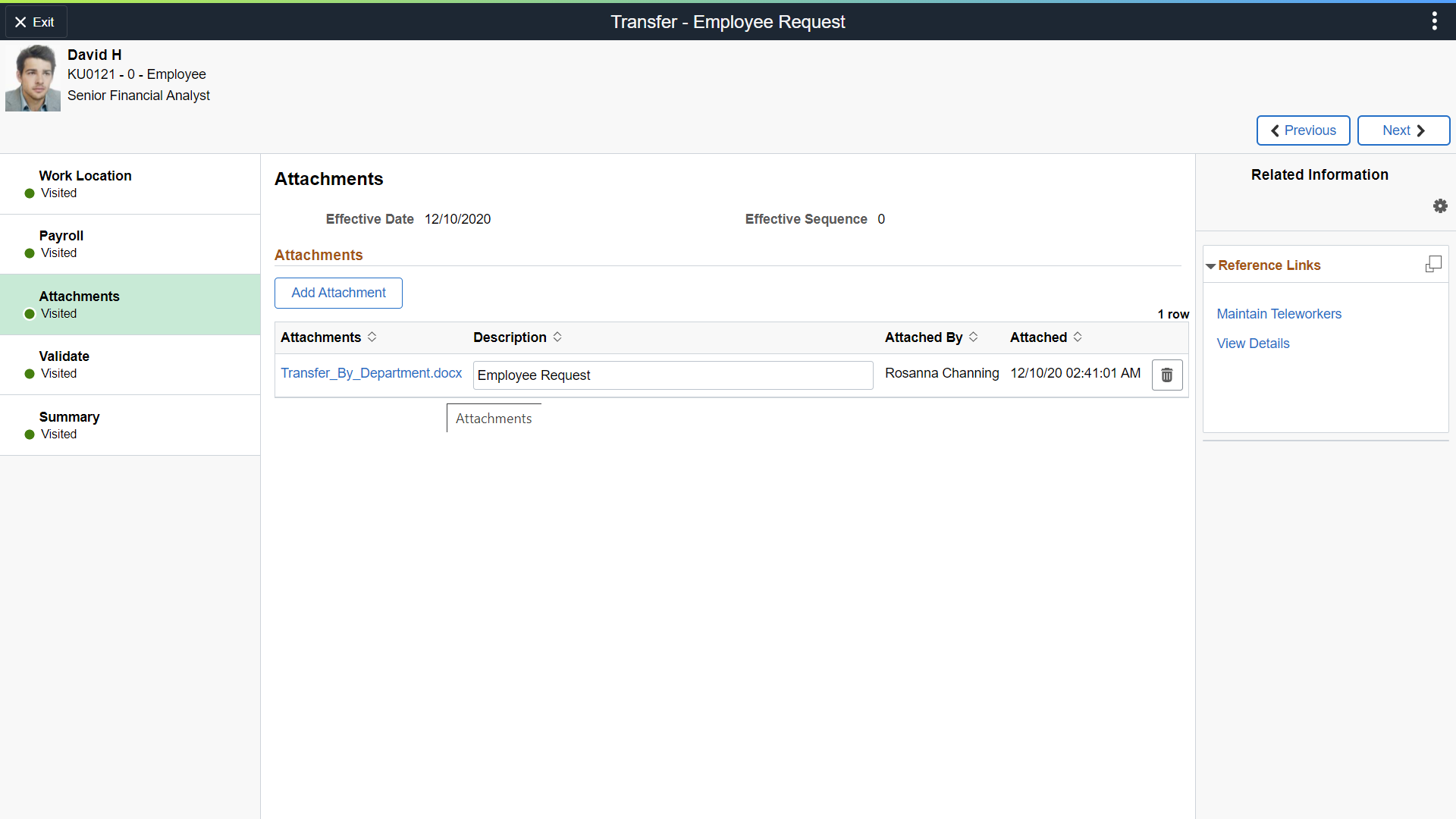This screenshot has height=819, width=1456.
Task: Click the Add Attachment button
Action: point(338,293)
